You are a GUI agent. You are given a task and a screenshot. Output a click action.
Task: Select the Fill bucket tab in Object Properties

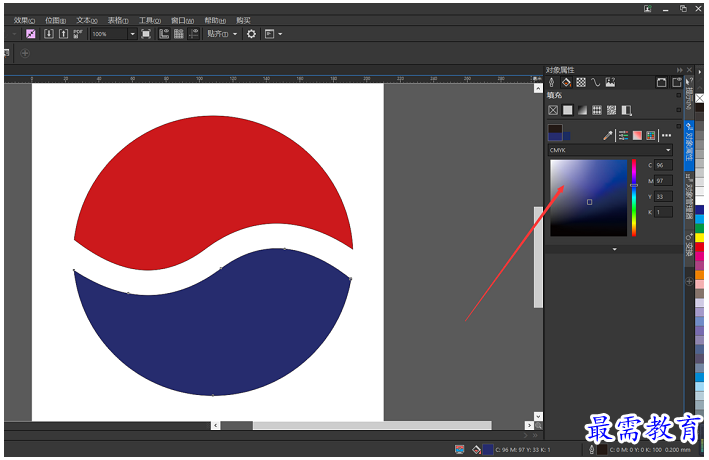pyautogui.click(x=566, y=82)
